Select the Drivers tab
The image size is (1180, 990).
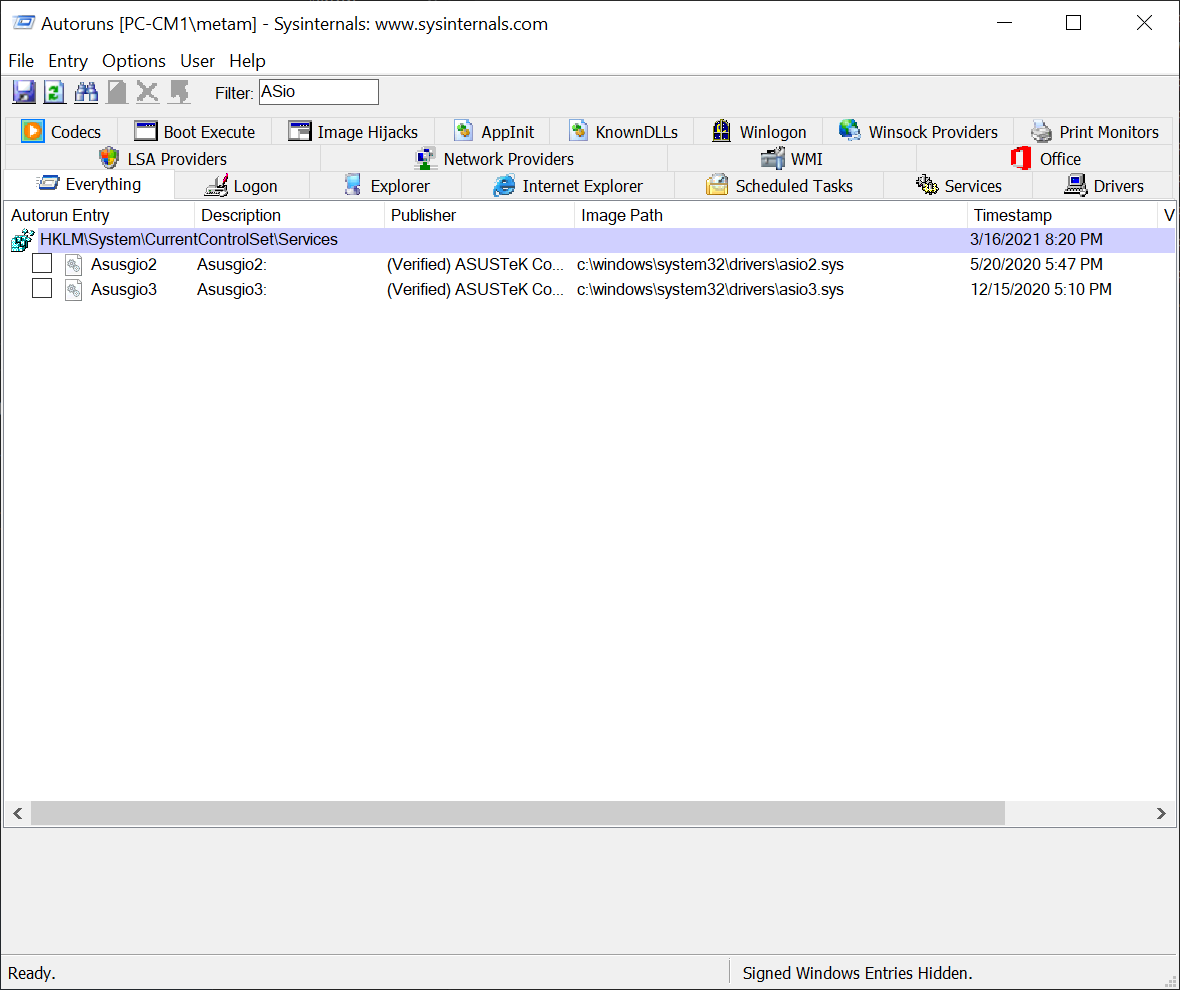(x=1103, y=186)
